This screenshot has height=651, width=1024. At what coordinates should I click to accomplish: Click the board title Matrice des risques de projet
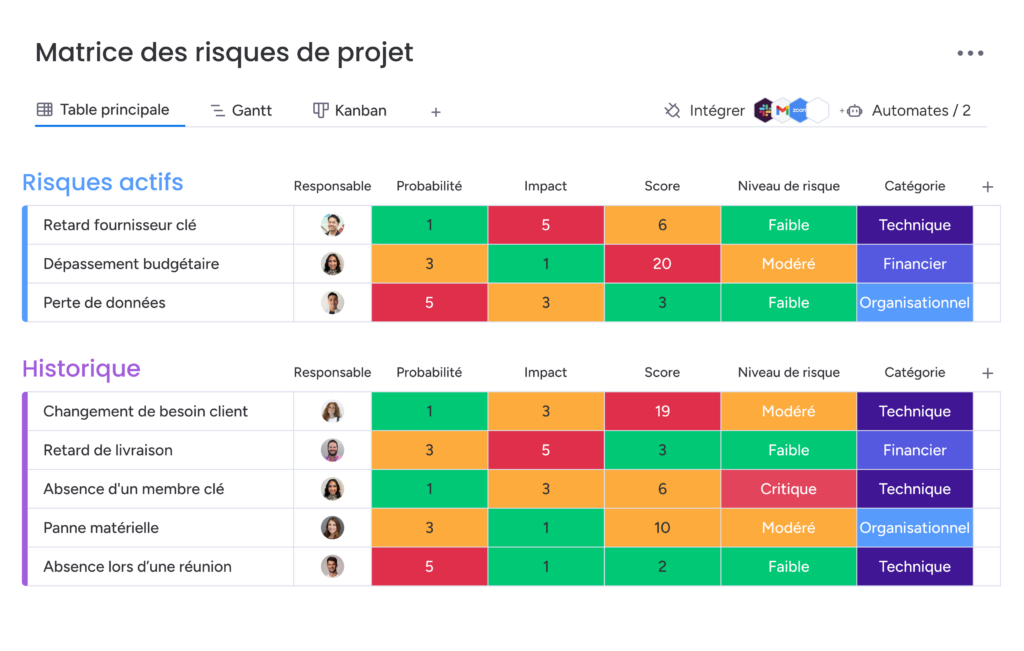pos(224,52)
